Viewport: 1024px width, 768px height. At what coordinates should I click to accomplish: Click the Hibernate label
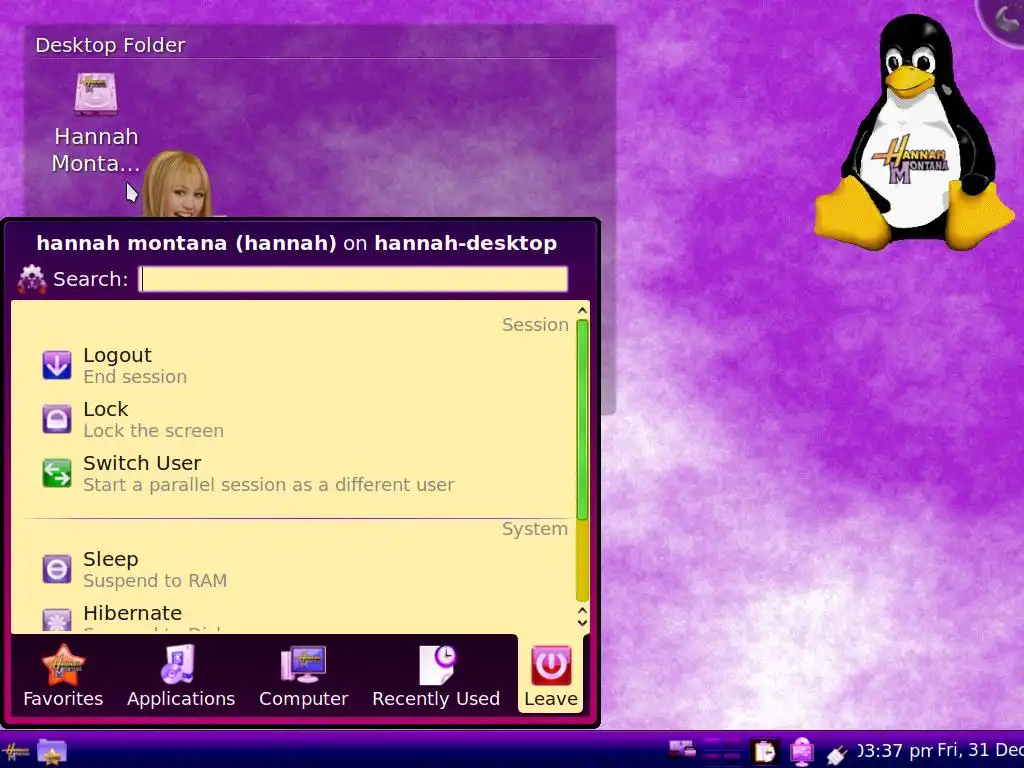coord(133,613)
